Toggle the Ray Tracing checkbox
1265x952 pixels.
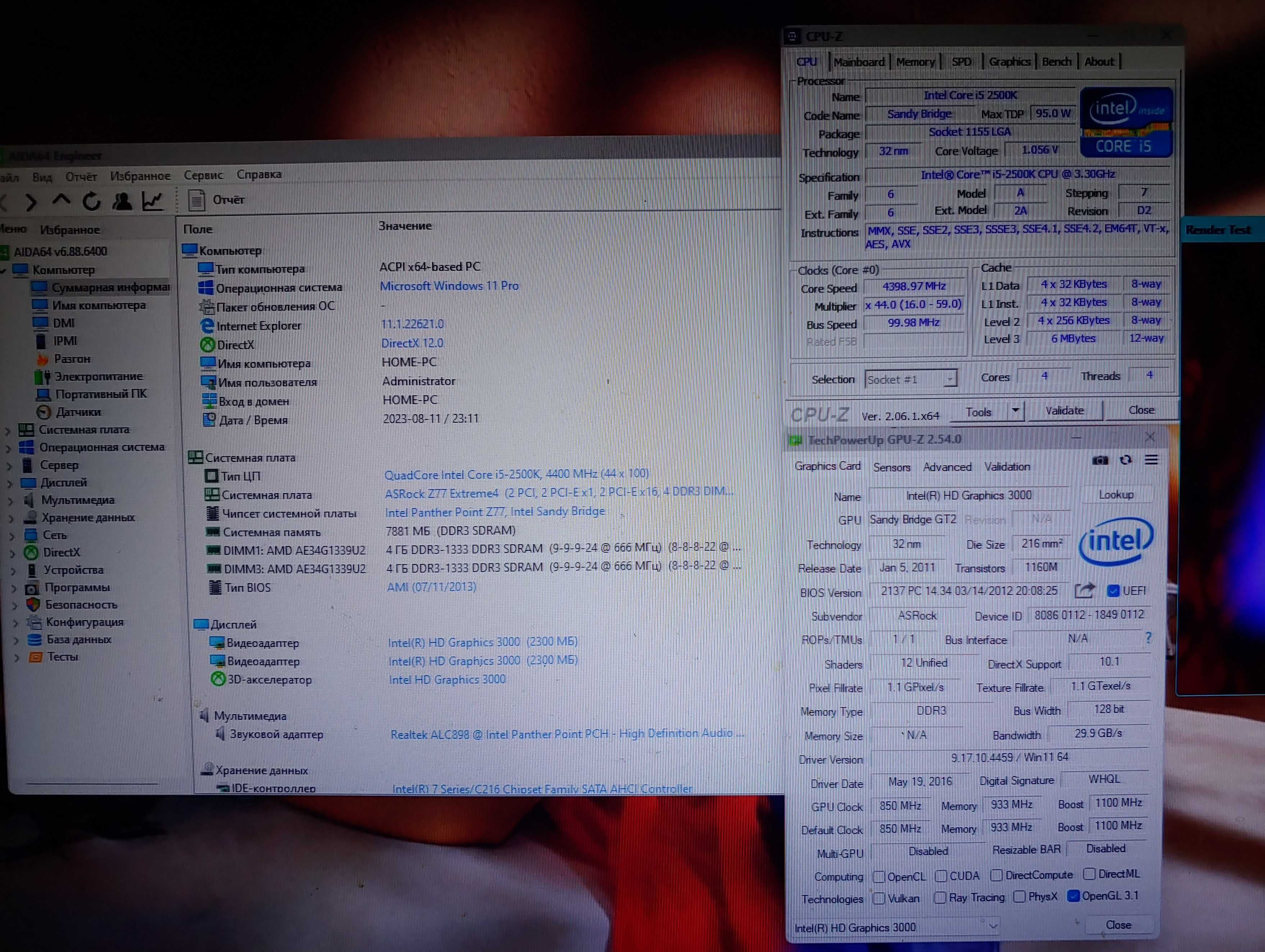pos(939,898)
